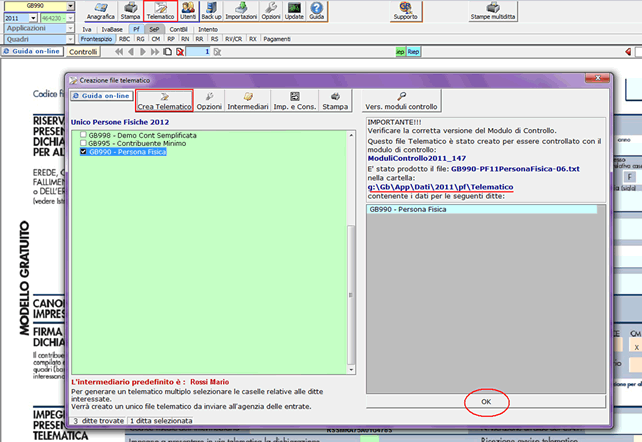
Task: Click OK in the telematico dialog
Action: [x=486, y=402]
